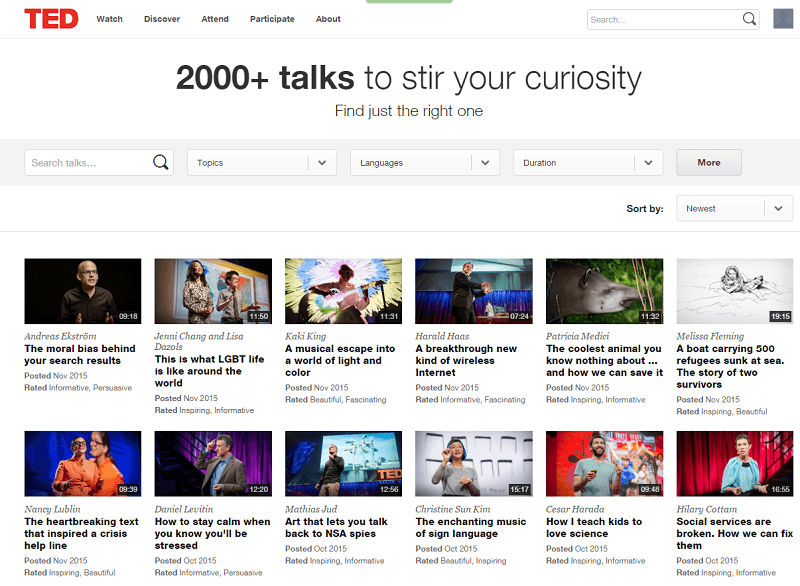Image resolution: width=800 pixels, height=586 pixels.
Task: Open "How to stay calm when" link
Action: pos(212,533)
